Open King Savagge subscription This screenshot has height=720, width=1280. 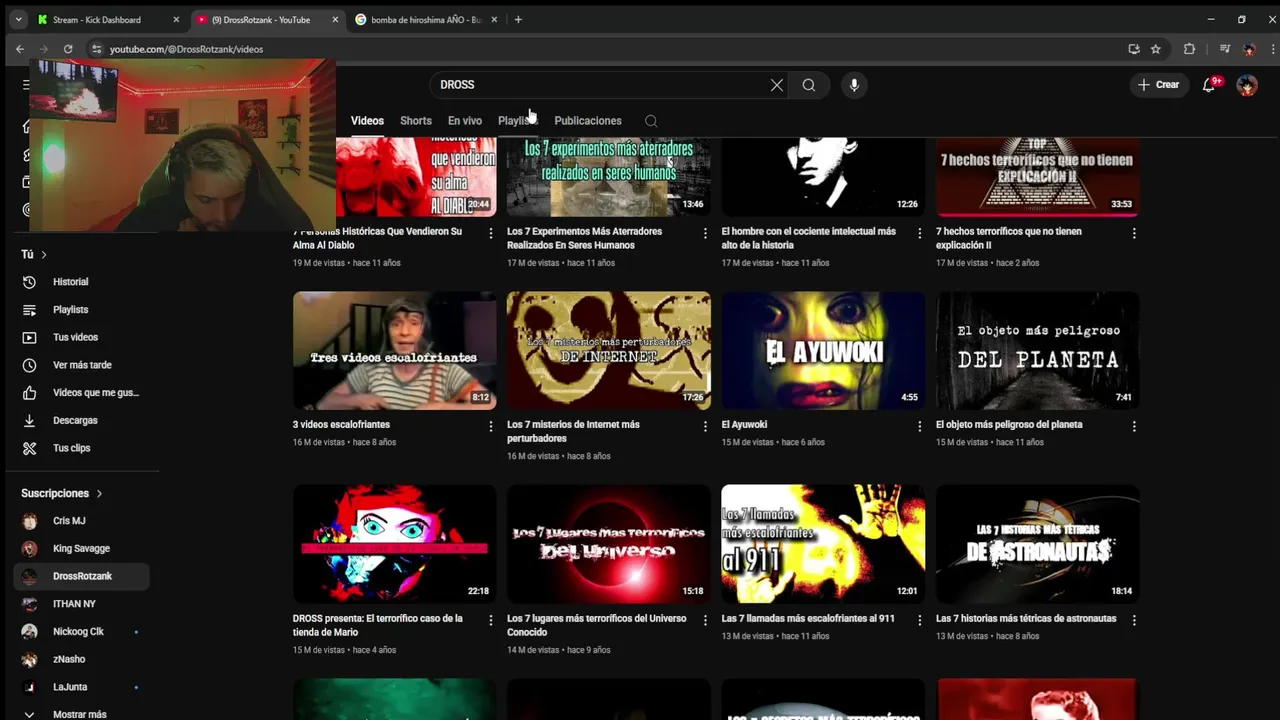coord(84,548)
